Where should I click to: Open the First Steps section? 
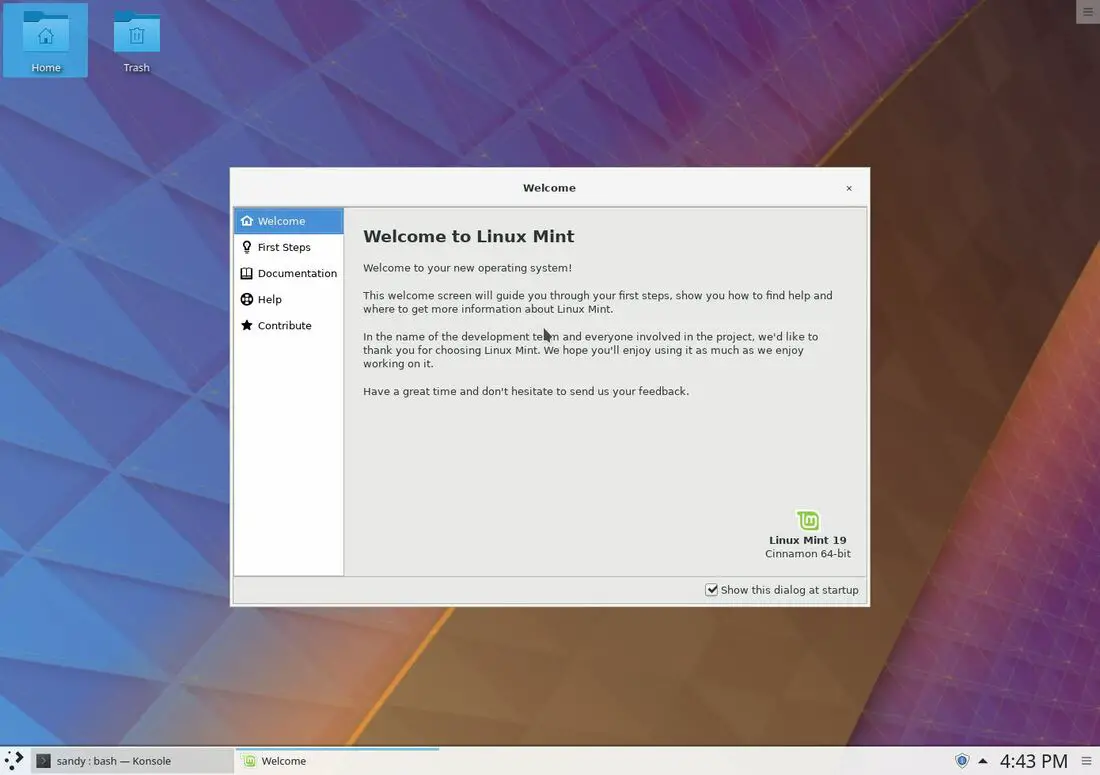coord(288,247)
